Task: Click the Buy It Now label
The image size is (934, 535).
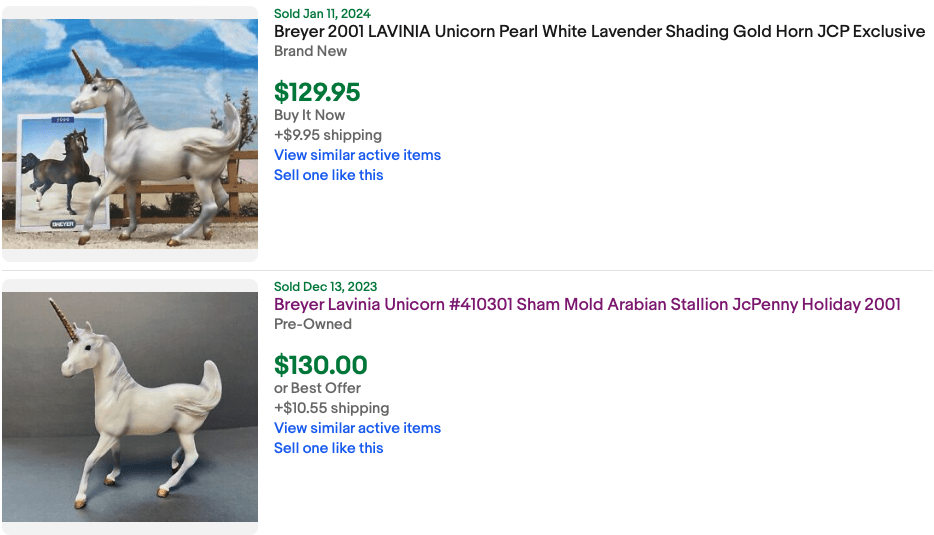Action: tap(309, 115)
